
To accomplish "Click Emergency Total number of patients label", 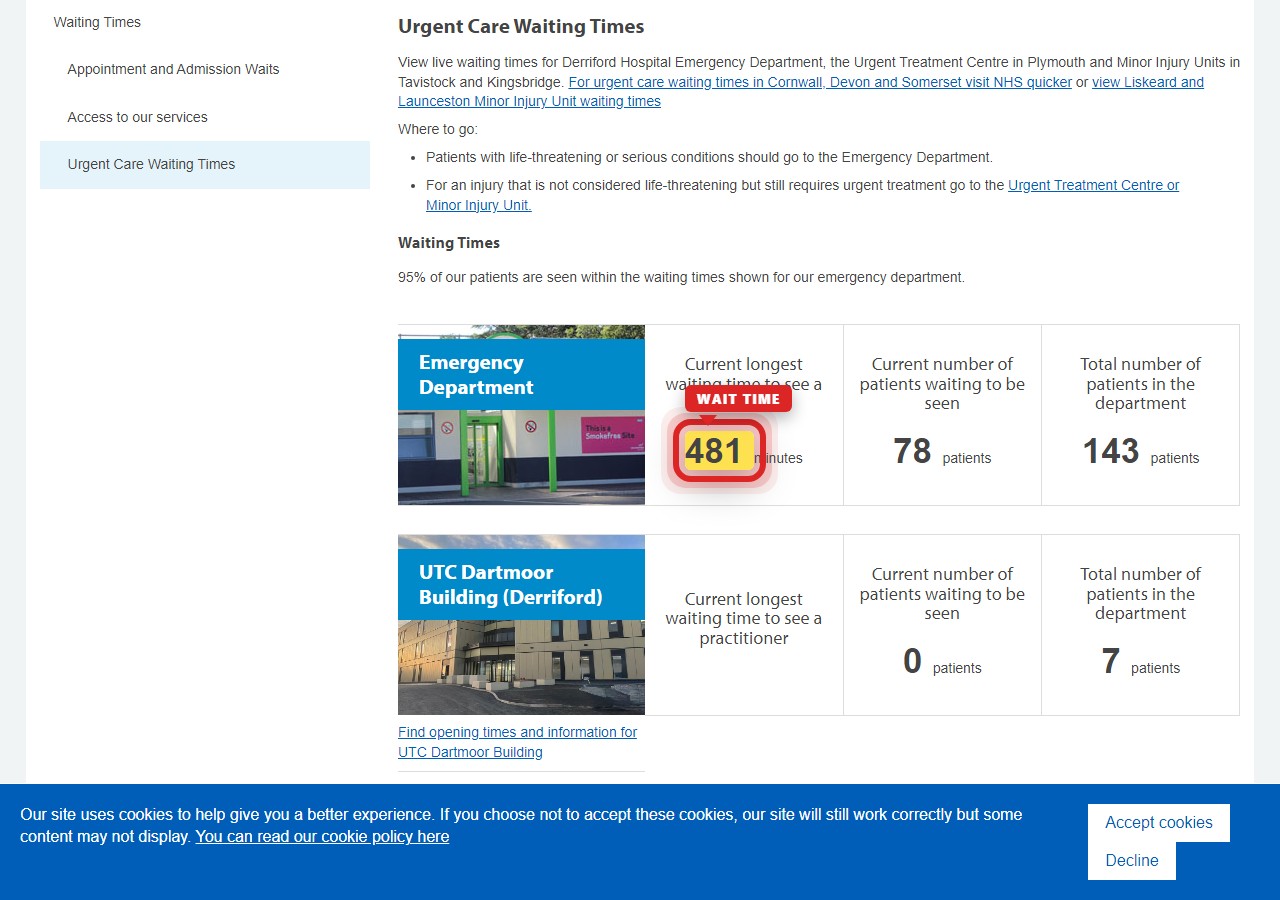I will click(x=1140, y=384).
